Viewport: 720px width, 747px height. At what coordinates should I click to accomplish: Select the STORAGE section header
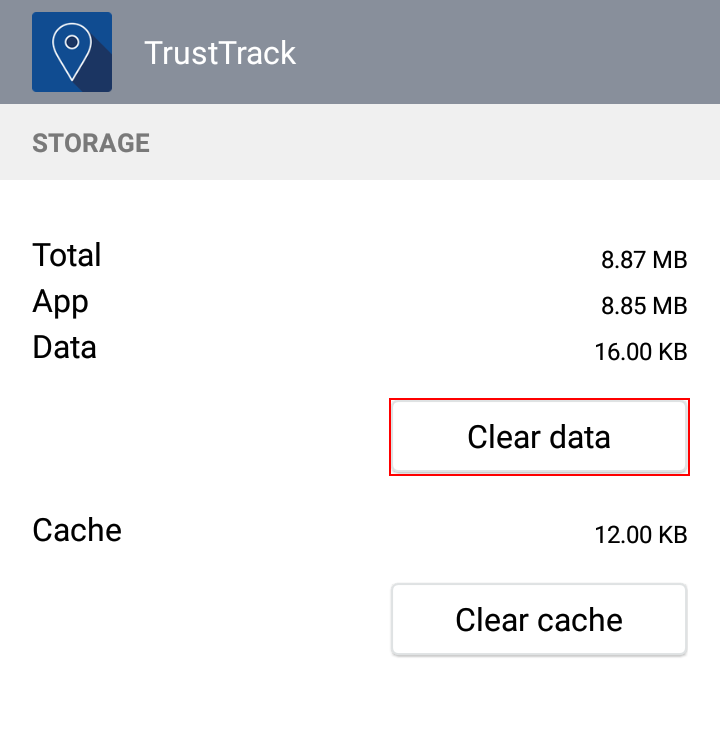pyautogui.click(x=91, y=143)
